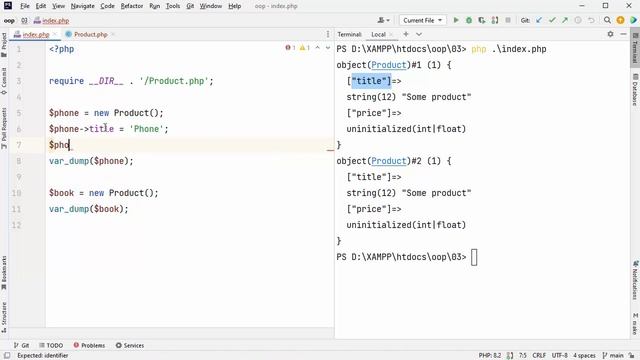The width and height of the screenshot is (640, 360).
Task: Click the warning count indicator in editor
Action: click(x=304, y=48)
